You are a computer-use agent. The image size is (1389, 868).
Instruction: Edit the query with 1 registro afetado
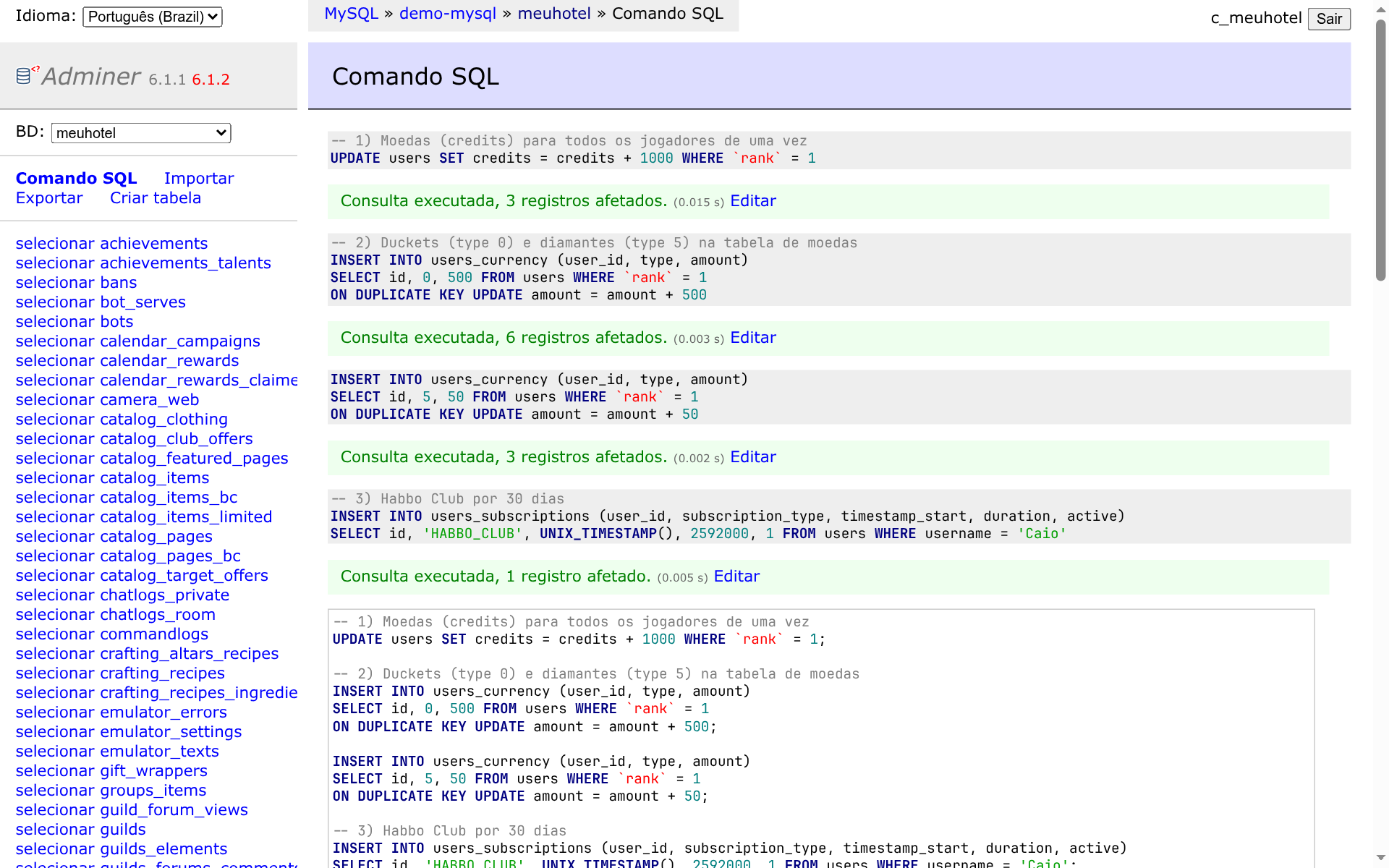coord(736,576)
